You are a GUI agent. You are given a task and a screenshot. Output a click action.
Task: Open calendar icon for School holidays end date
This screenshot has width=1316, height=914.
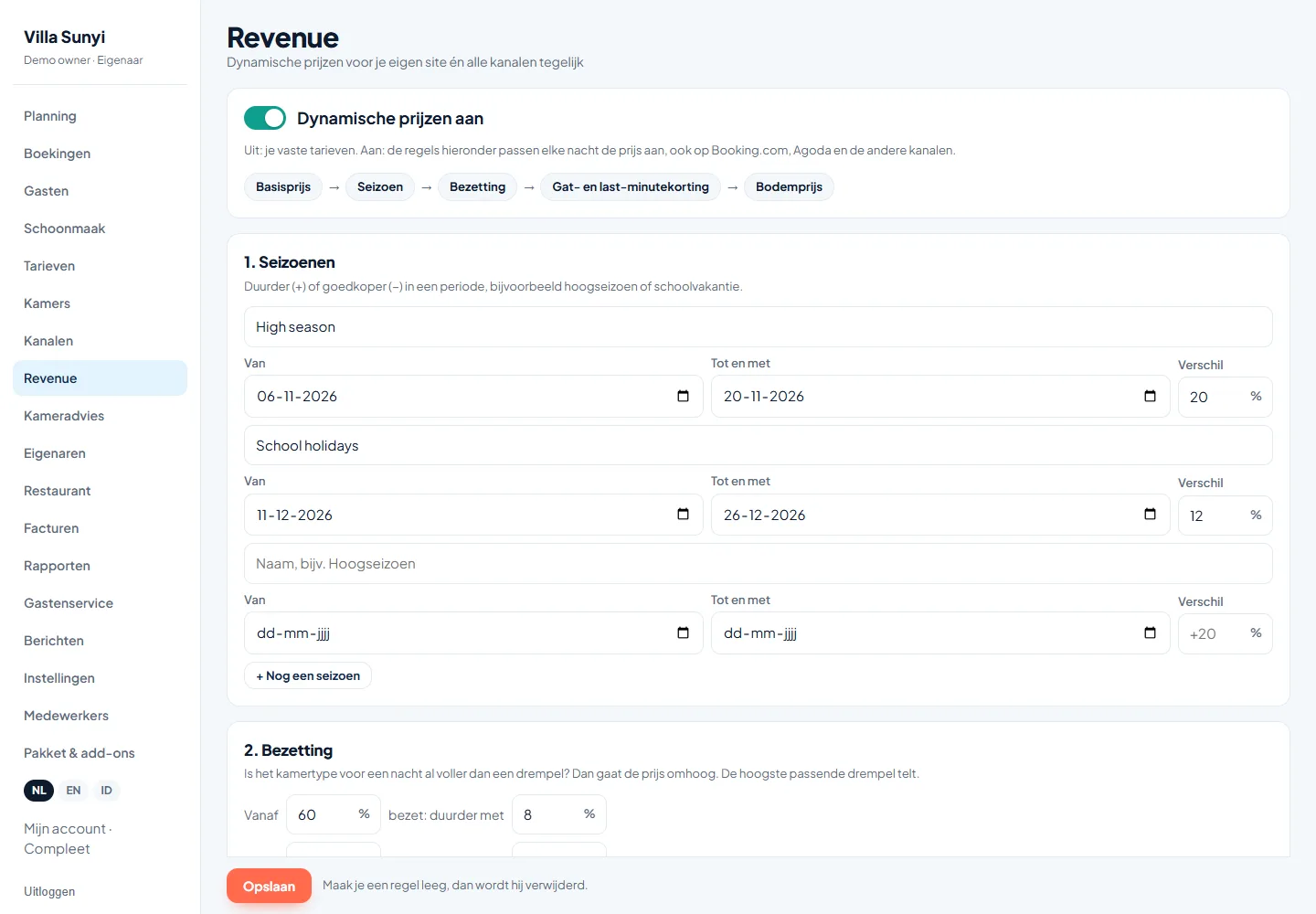(1150, 514)
